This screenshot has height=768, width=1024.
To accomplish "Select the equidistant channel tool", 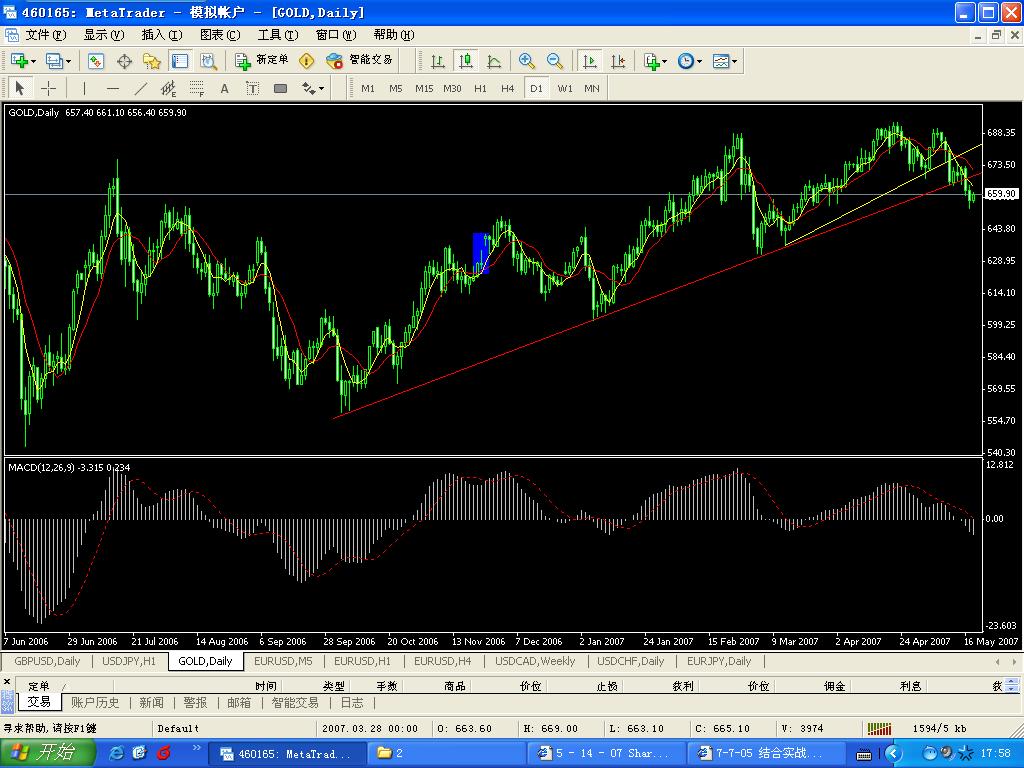I will [168, 88].
